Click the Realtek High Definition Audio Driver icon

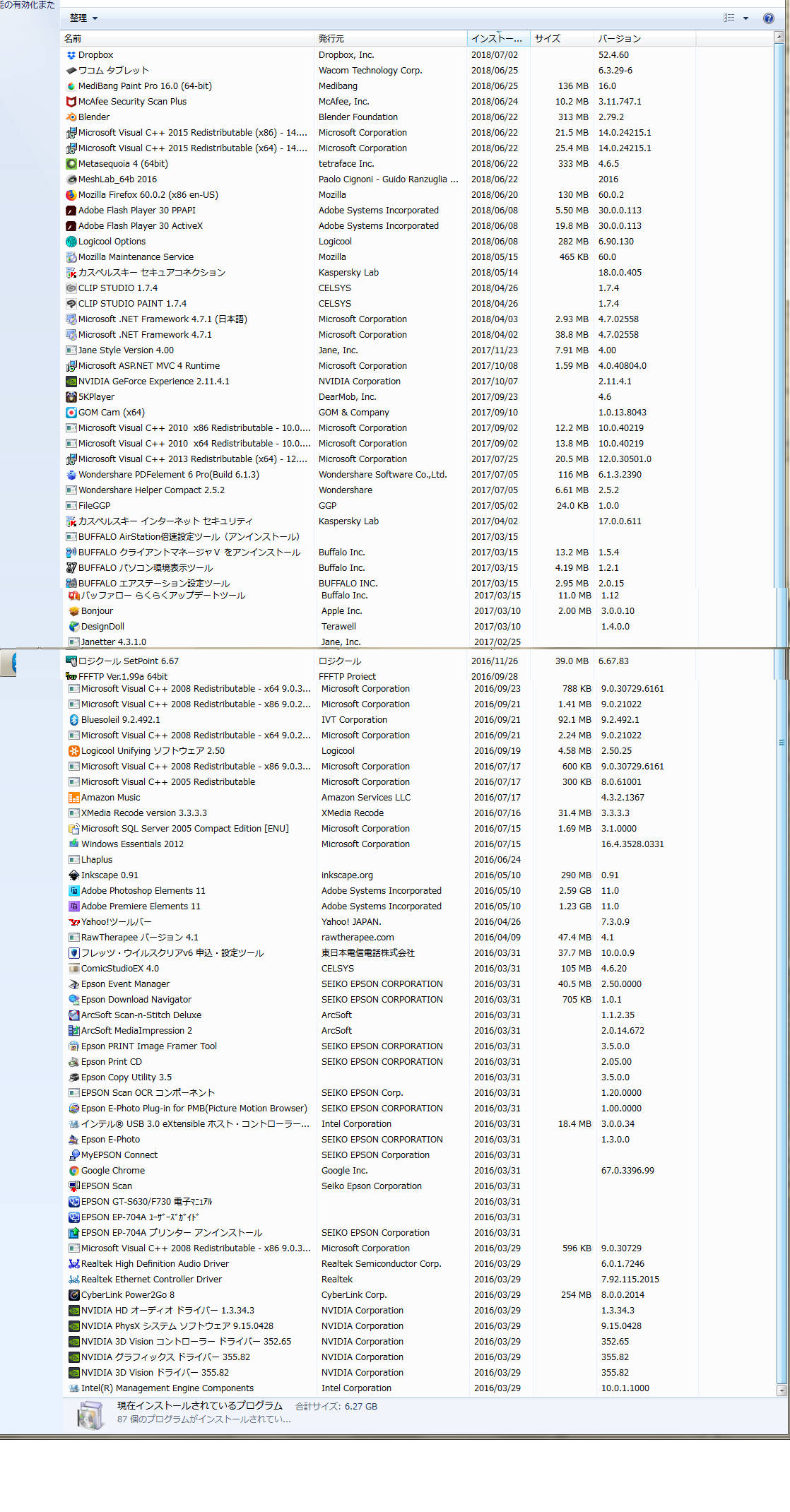tap(73, 1264)
